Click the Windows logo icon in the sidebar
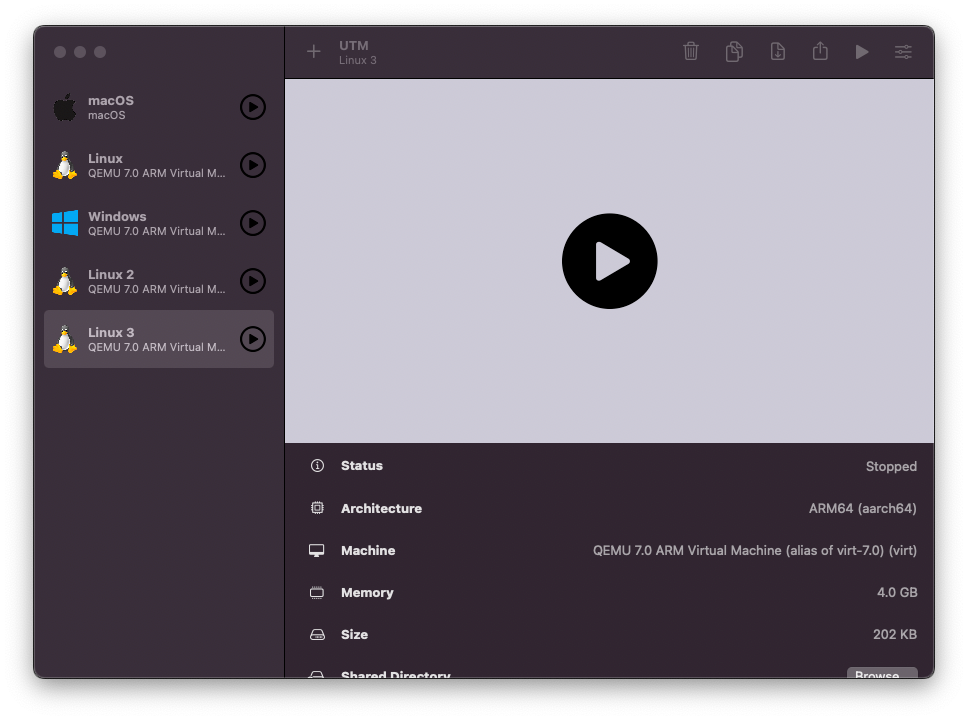This screenshot has width=968, height=720. tap(65, 223)
